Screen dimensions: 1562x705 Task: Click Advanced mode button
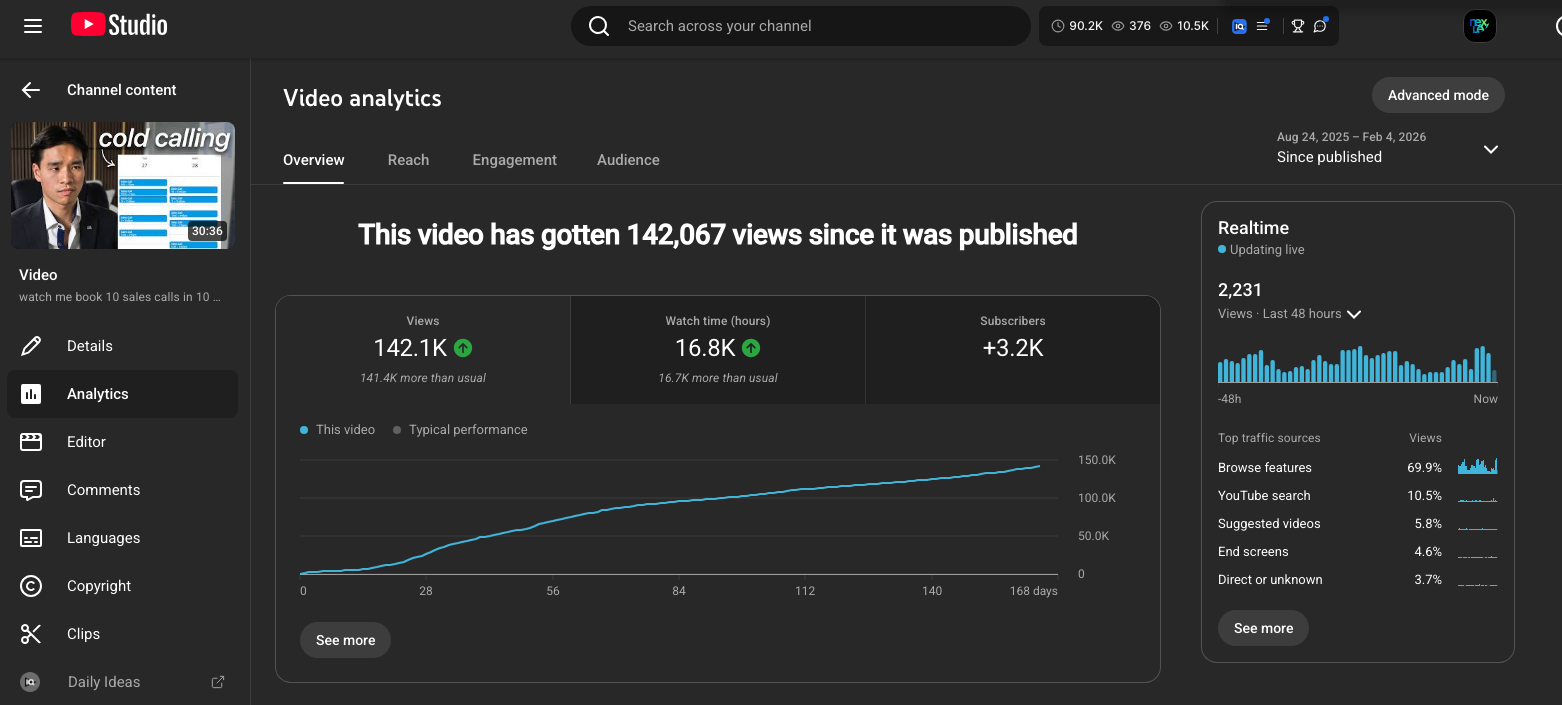click(1438, 95)
